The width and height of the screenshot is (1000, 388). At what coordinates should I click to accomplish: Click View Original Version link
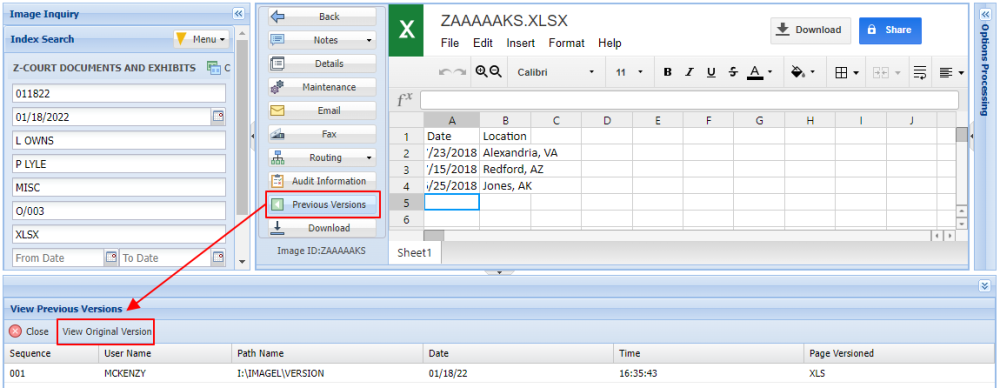[107, 331]
